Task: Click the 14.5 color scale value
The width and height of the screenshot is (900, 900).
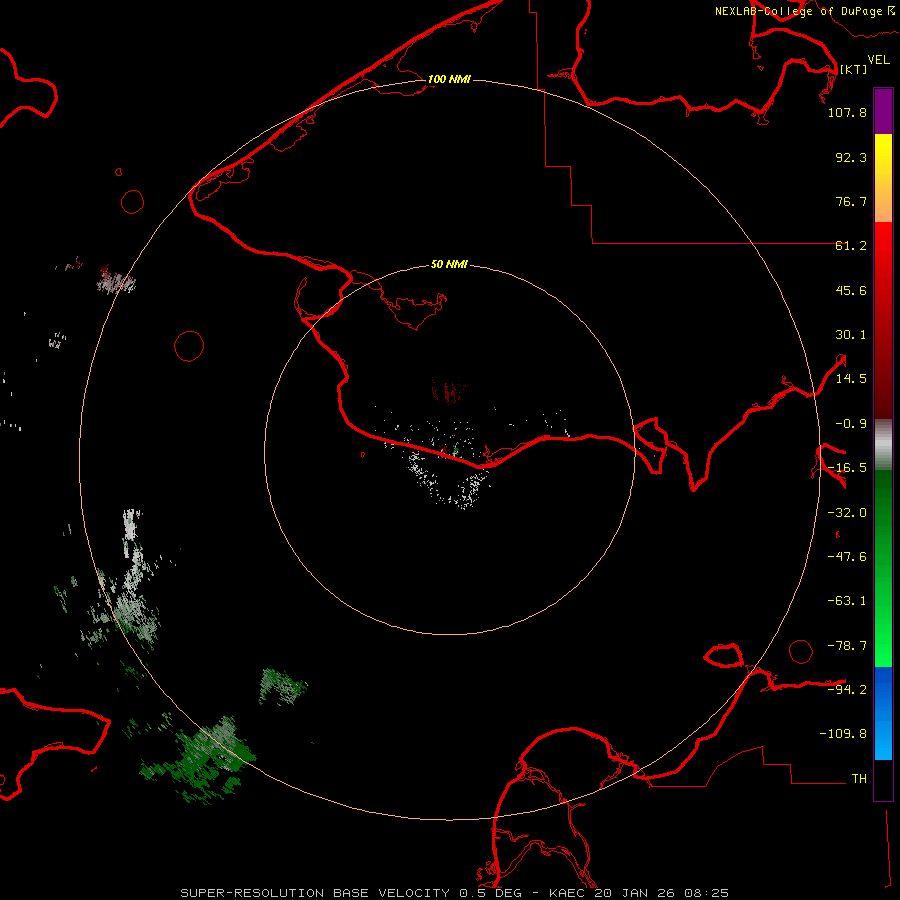Action: point(851,379)
